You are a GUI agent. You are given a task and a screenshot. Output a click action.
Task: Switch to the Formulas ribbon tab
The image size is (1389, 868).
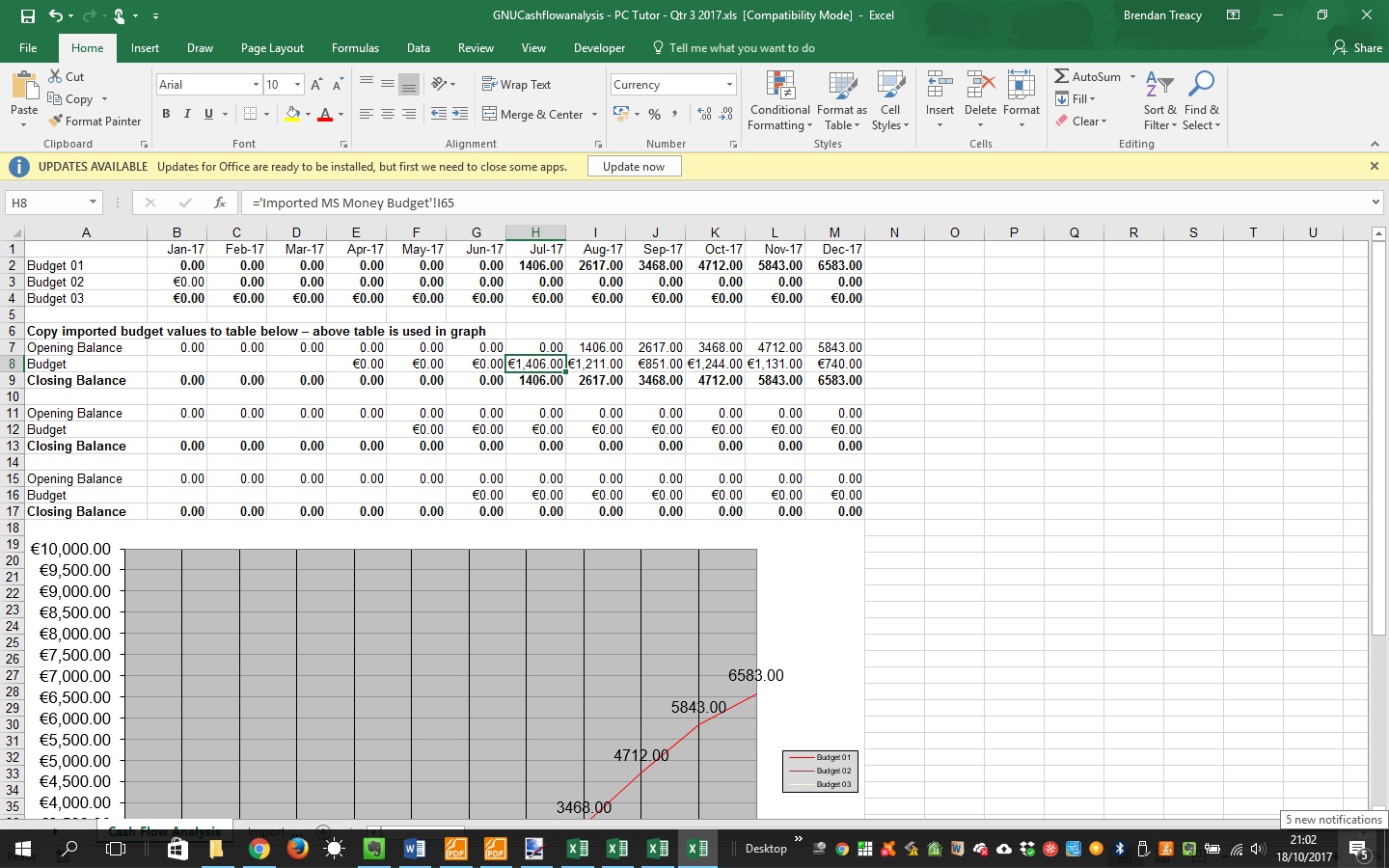click(355, 48)
